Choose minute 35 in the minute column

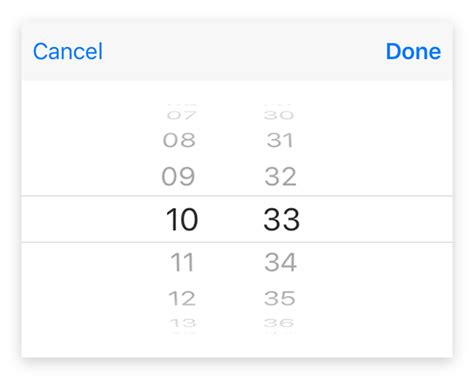280,298
